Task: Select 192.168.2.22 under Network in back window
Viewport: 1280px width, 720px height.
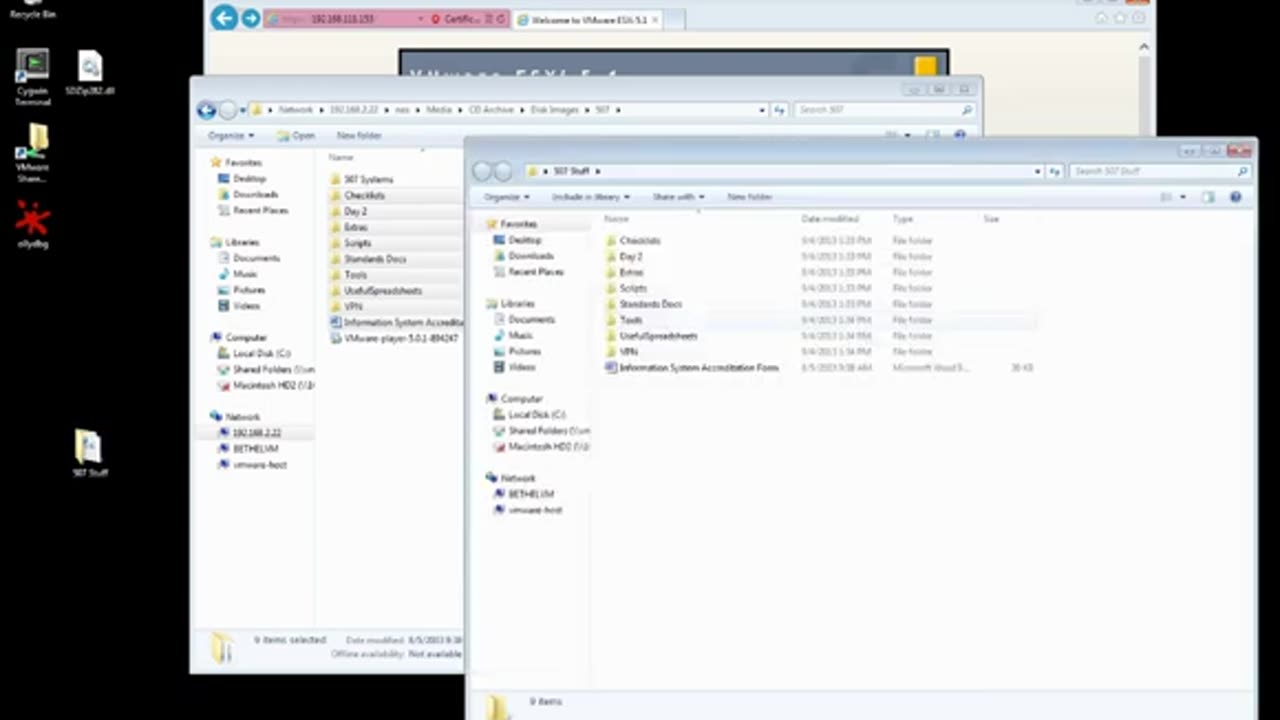Action: coord(257,433)
